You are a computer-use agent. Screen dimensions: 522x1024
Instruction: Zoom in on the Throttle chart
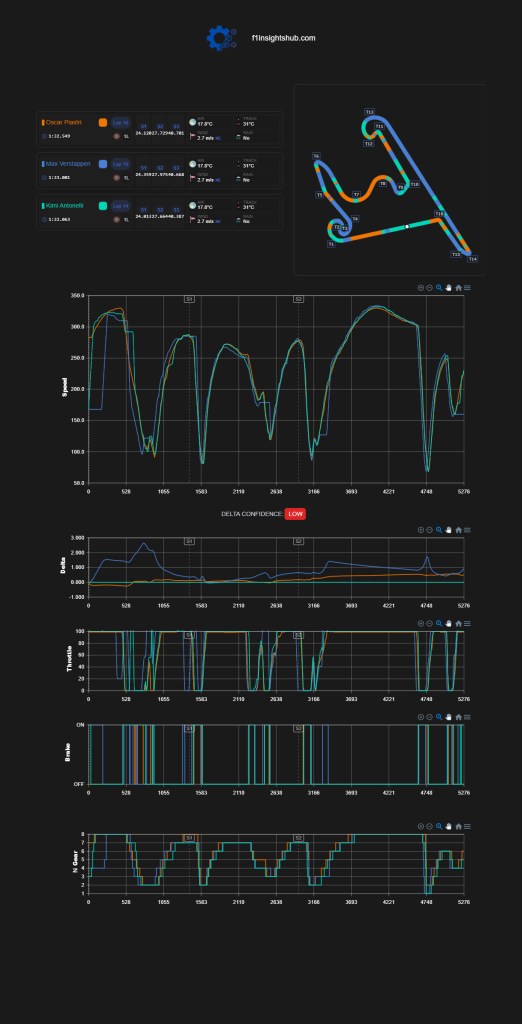[x=421, y=624]
